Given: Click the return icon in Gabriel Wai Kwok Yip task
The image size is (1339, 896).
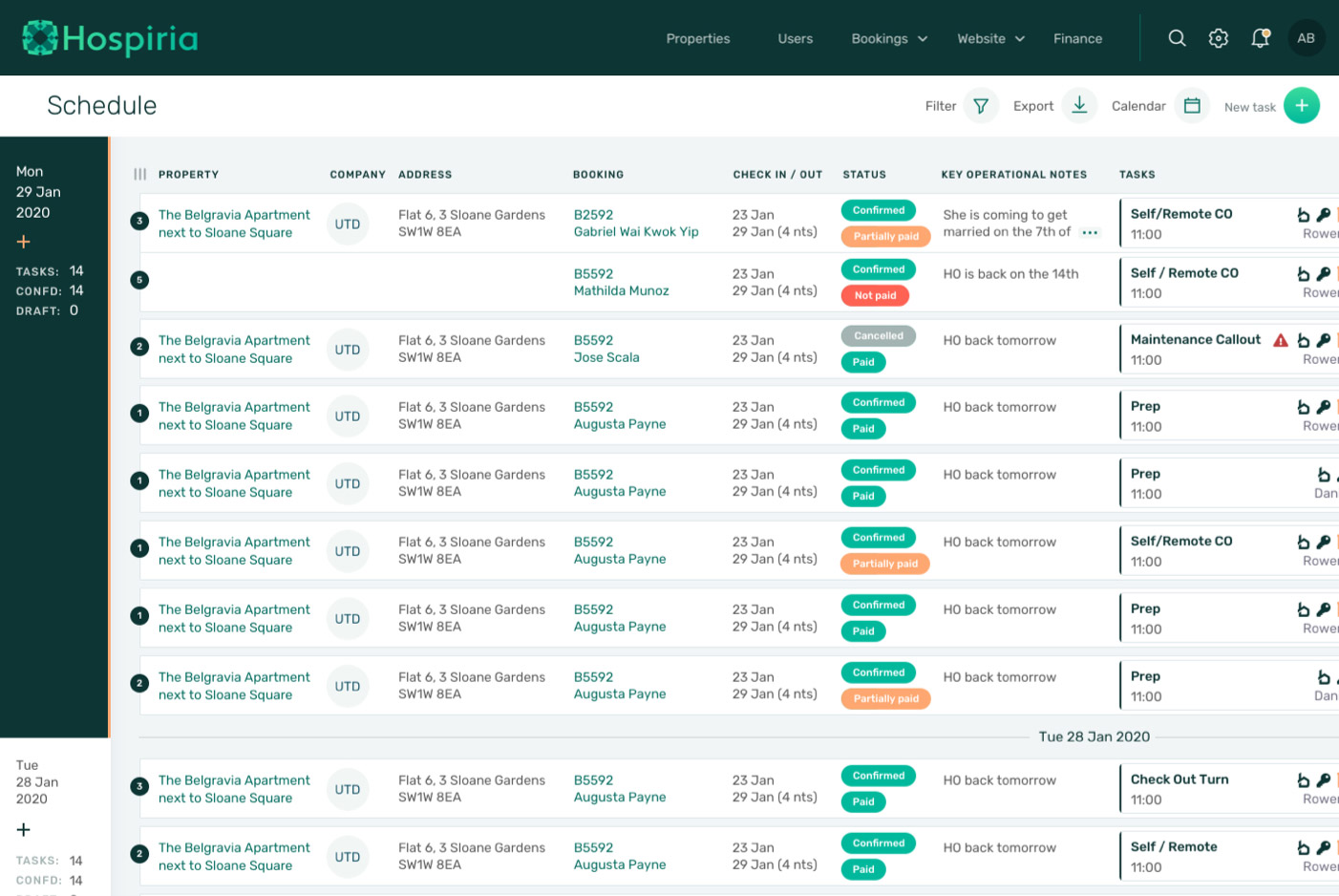Looking at the screenshot, I should coord(1303,215).
